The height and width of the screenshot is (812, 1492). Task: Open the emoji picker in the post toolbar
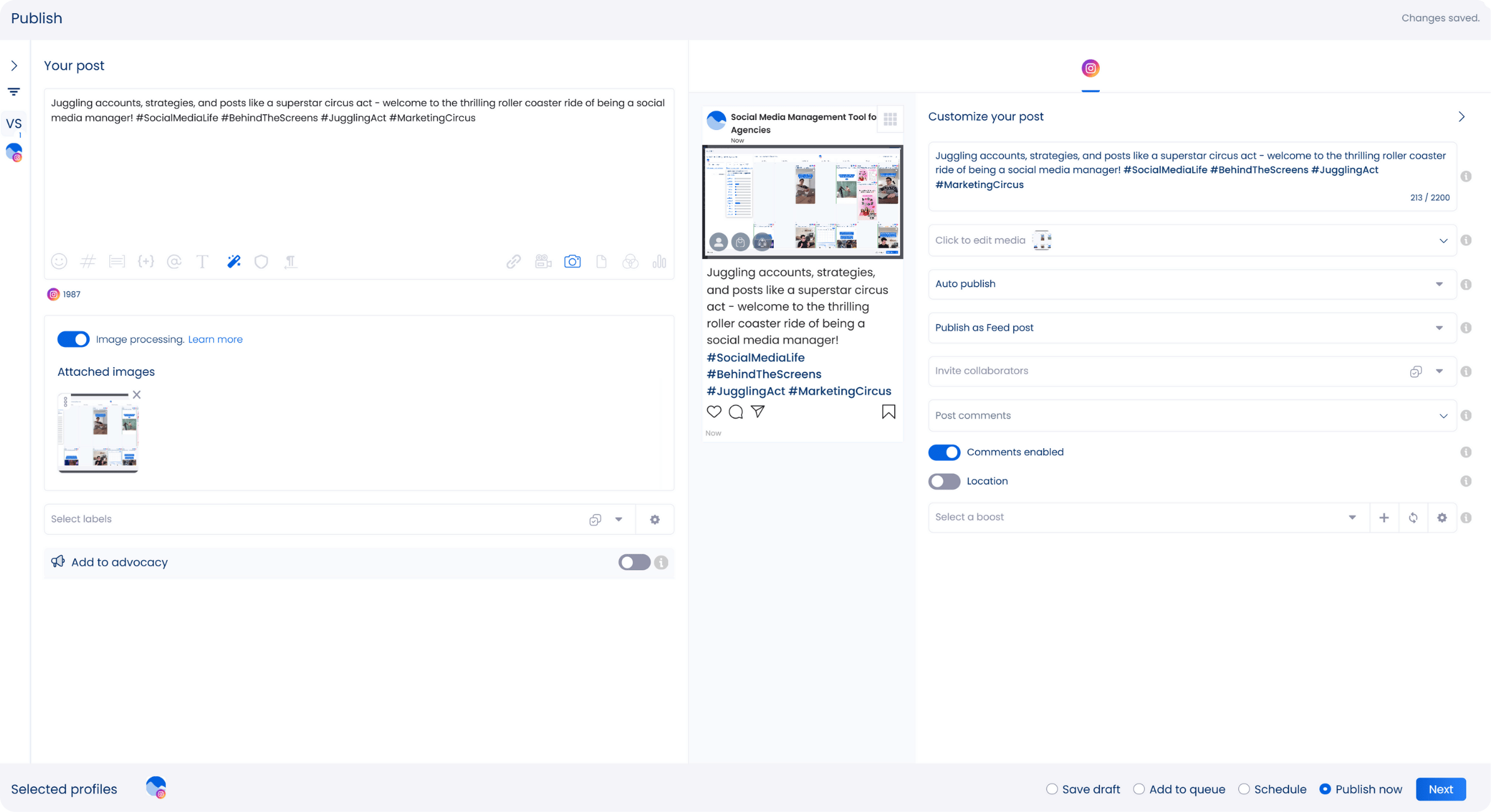tap(58, 261)
